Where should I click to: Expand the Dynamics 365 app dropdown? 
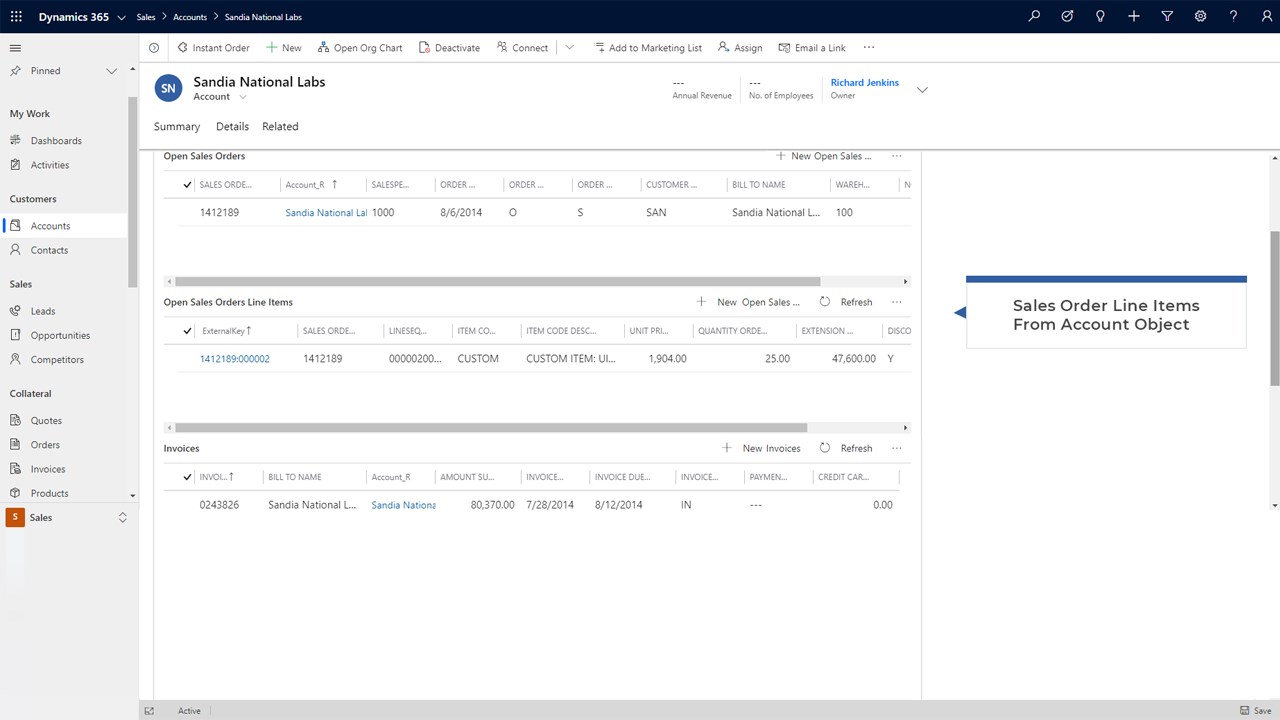click(x=121, y=17)
